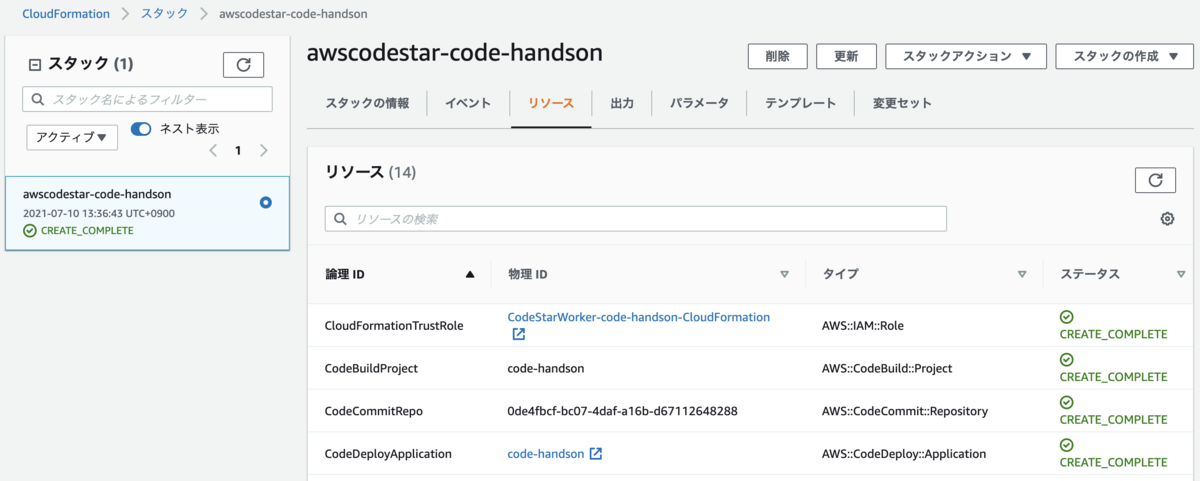
Task: Click the external link icon under CodeStarWorker-code-handson-CloudFormation
Action: pos(518,335)
